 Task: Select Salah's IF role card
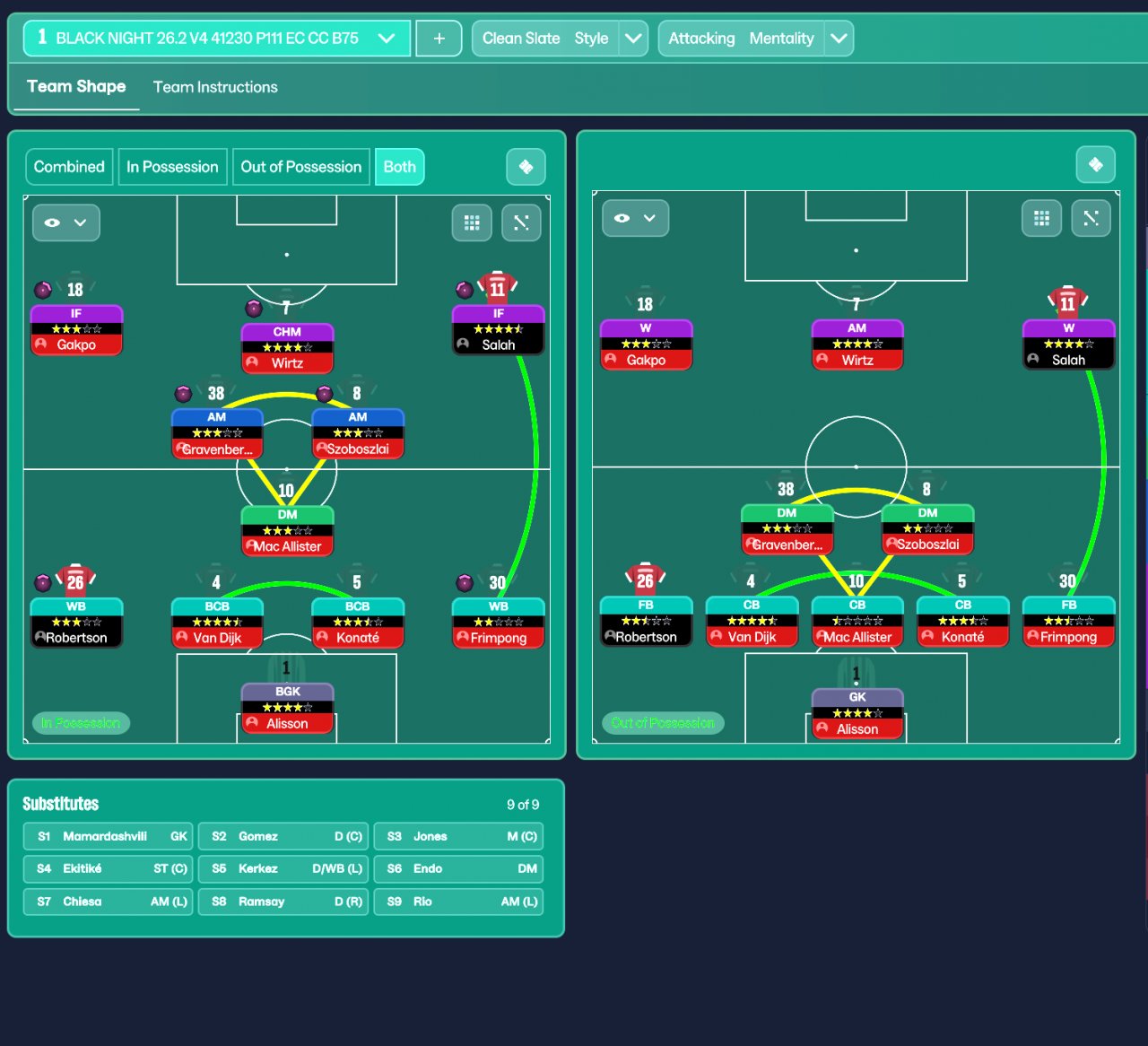click(x=498, y=330)
